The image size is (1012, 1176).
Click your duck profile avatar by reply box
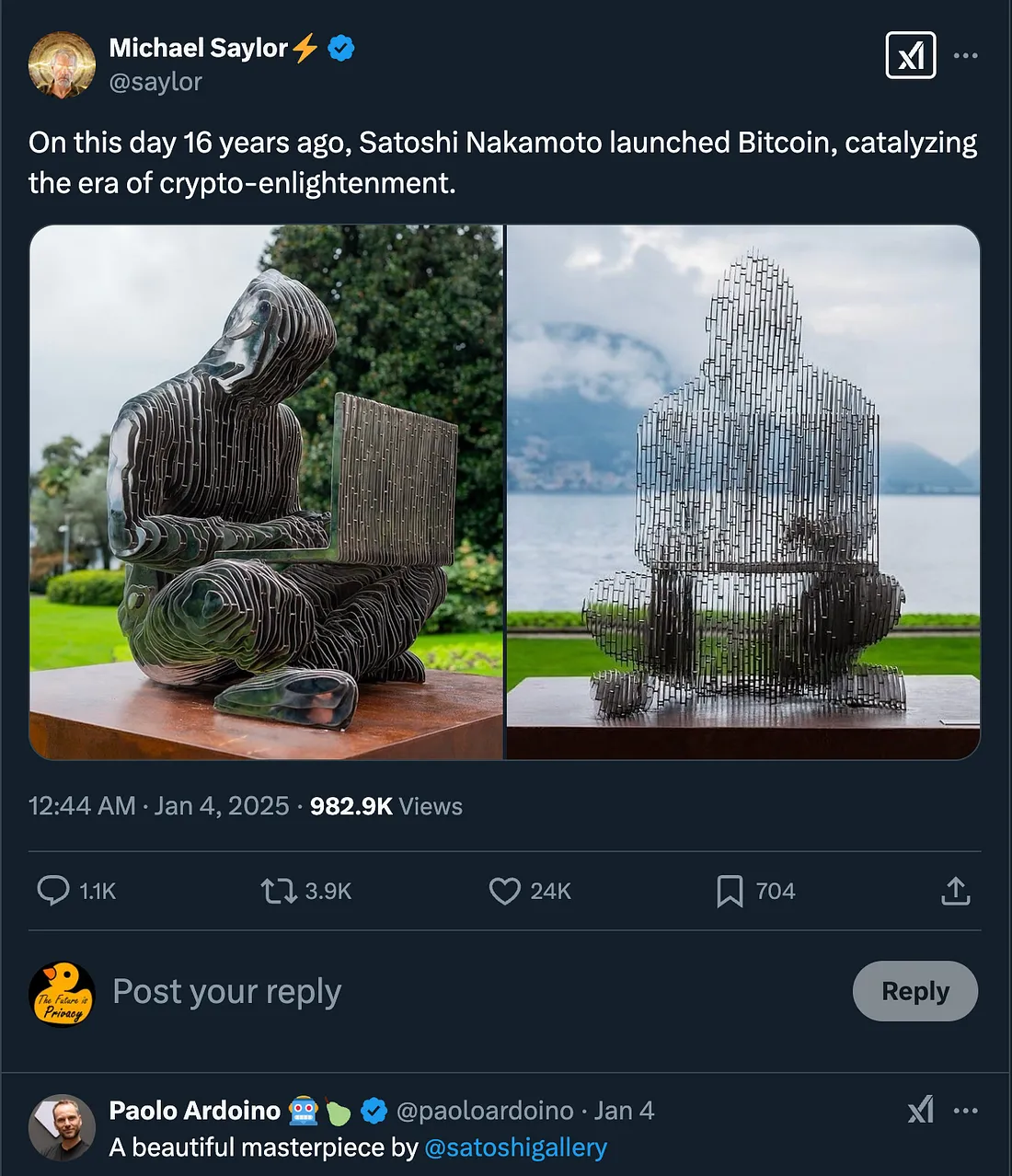[62, 994]
